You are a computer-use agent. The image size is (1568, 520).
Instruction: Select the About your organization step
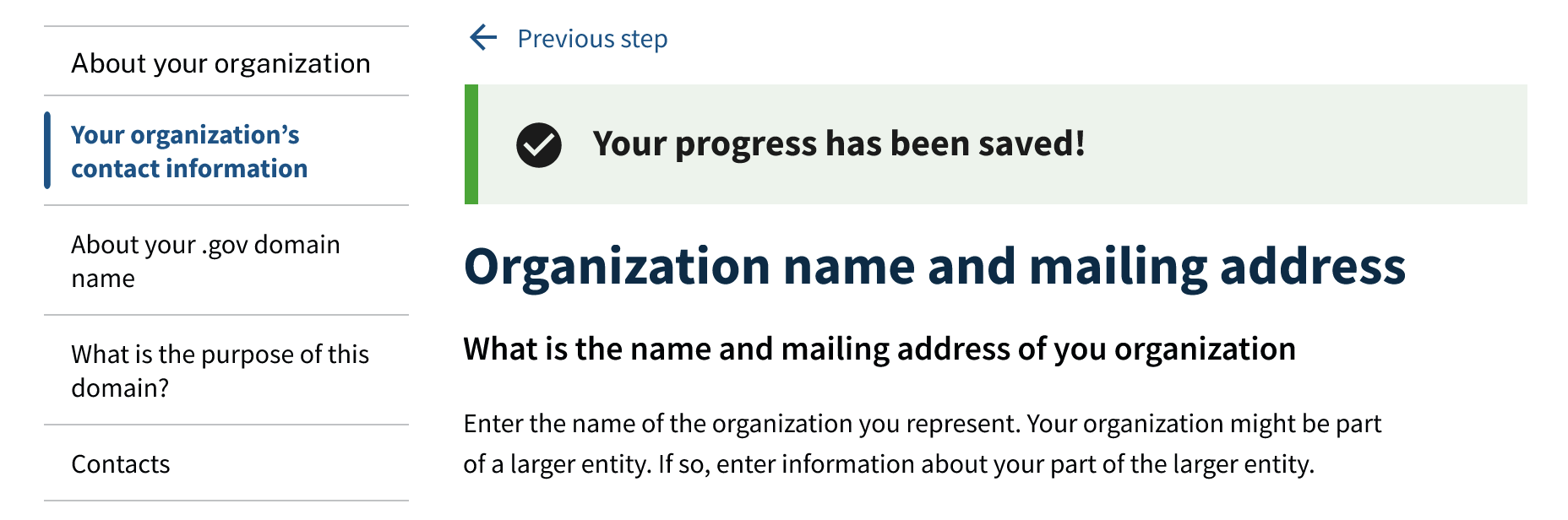[x=220, y=62]
